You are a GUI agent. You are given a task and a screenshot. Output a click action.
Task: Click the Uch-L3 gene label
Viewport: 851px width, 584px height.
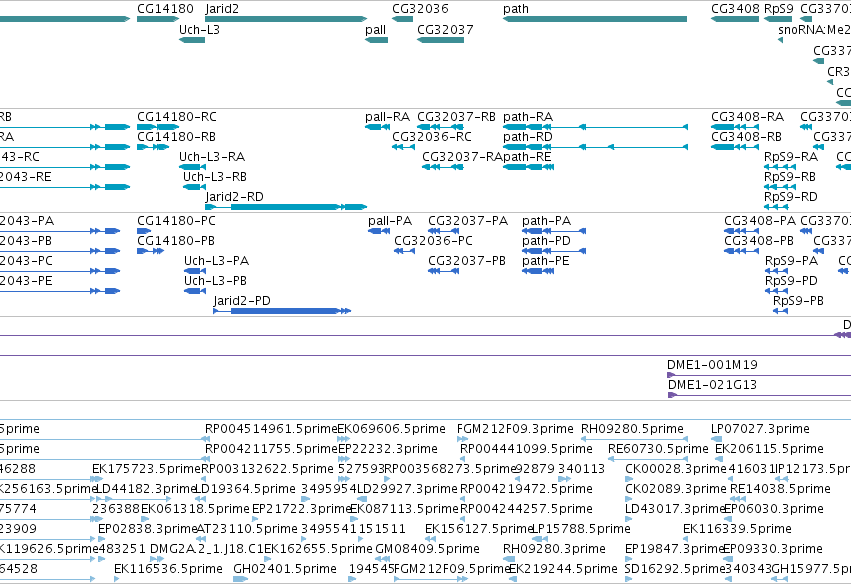(199, 29)
